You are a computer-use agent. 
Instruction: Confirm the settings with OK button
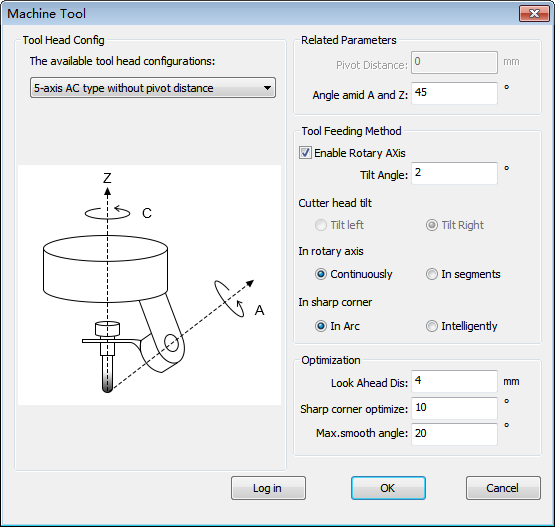click(x=388, y=488)
